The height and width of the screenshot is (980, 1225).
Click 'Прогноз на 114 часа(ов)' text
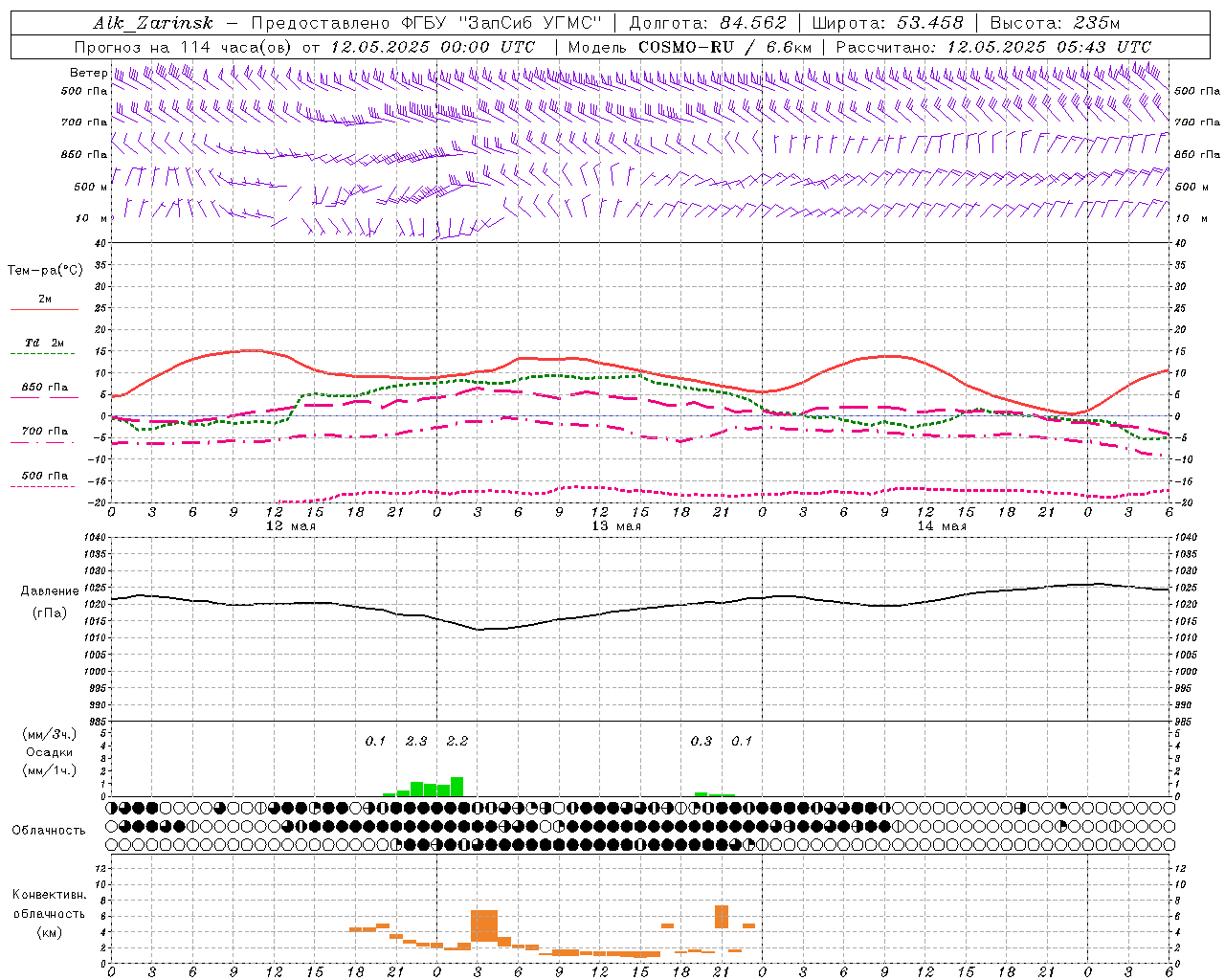click(x=185, y=47)
